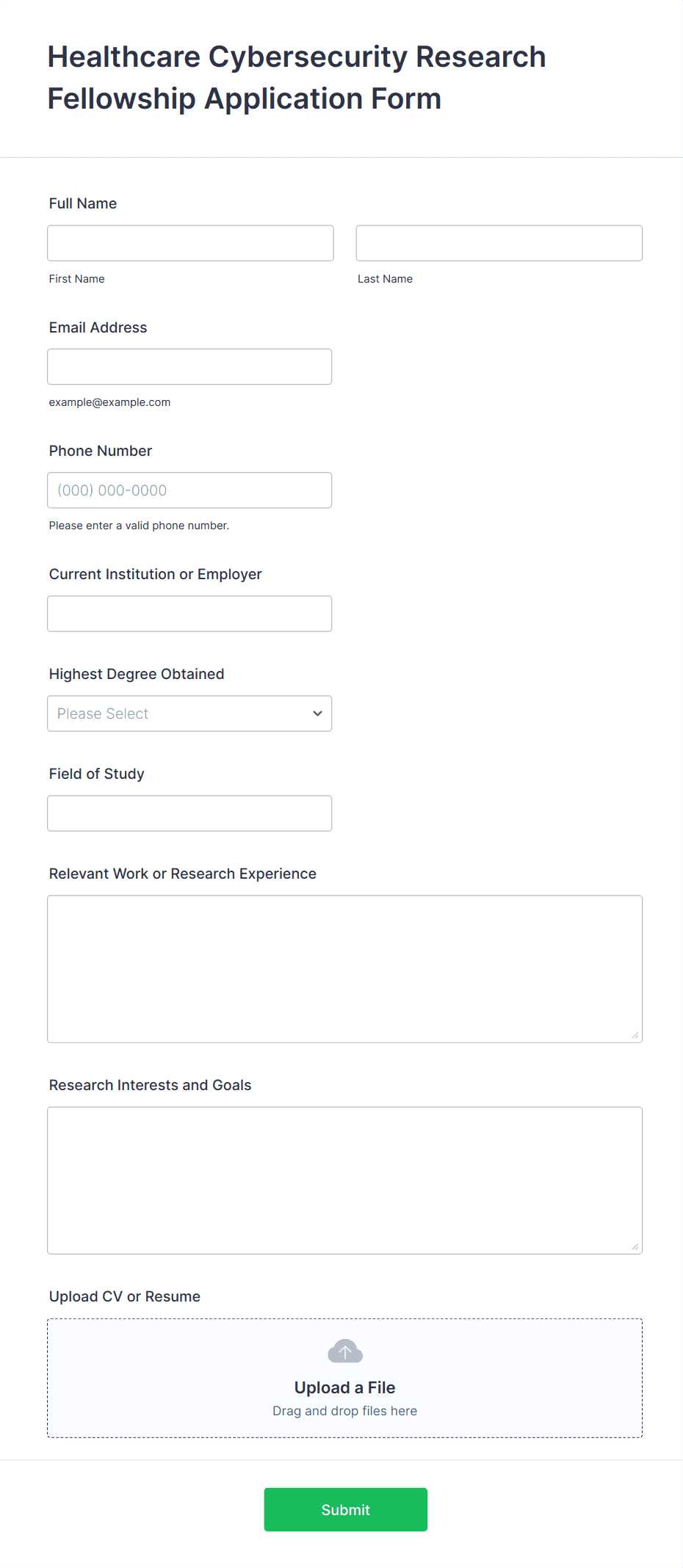Click the 'Upload a File' text
This screenshot has height=1568, width=683.
coord(344,1387)
